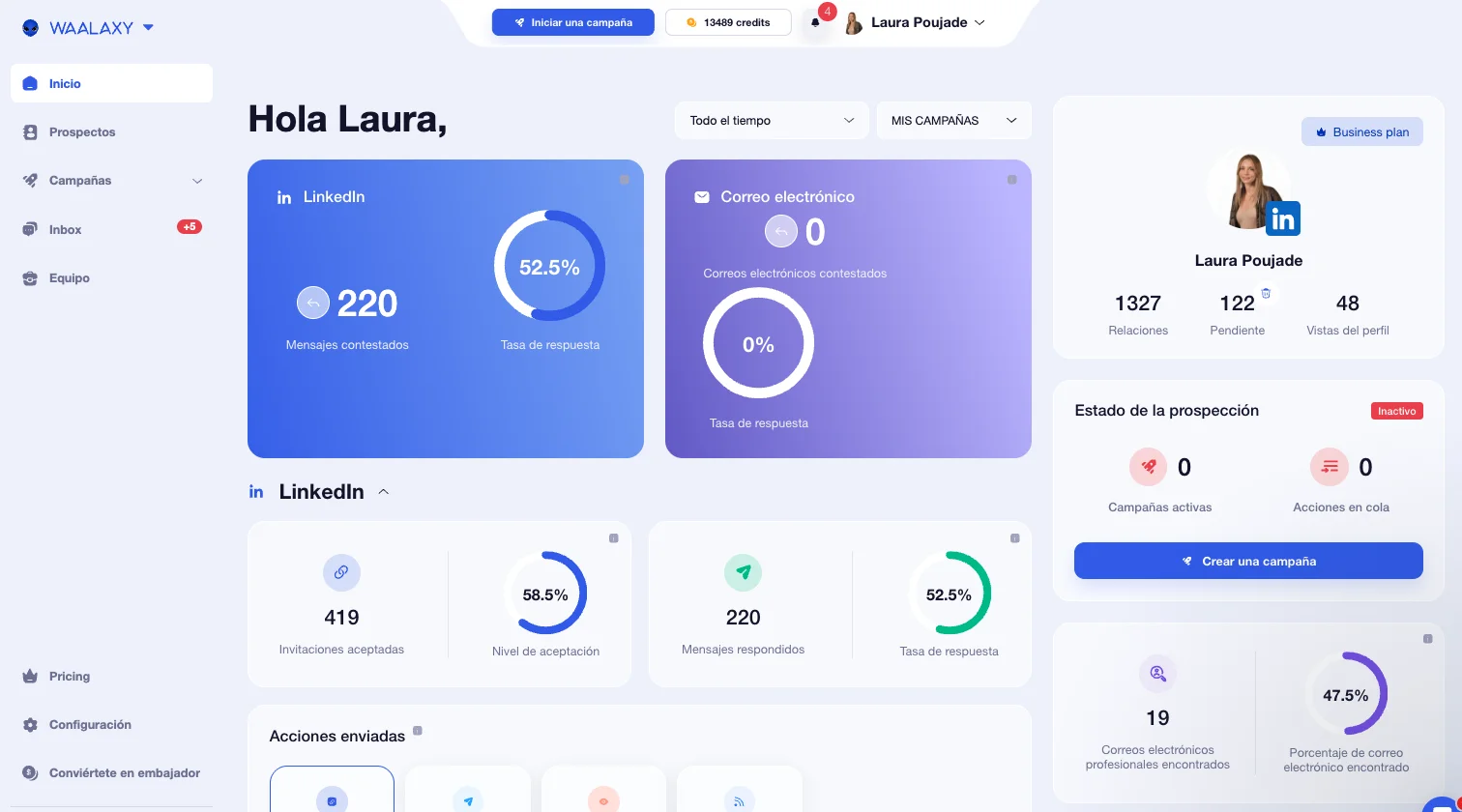
Task: Click Laura Poujade's large profile photo
Action: [x=1248, y=188]
